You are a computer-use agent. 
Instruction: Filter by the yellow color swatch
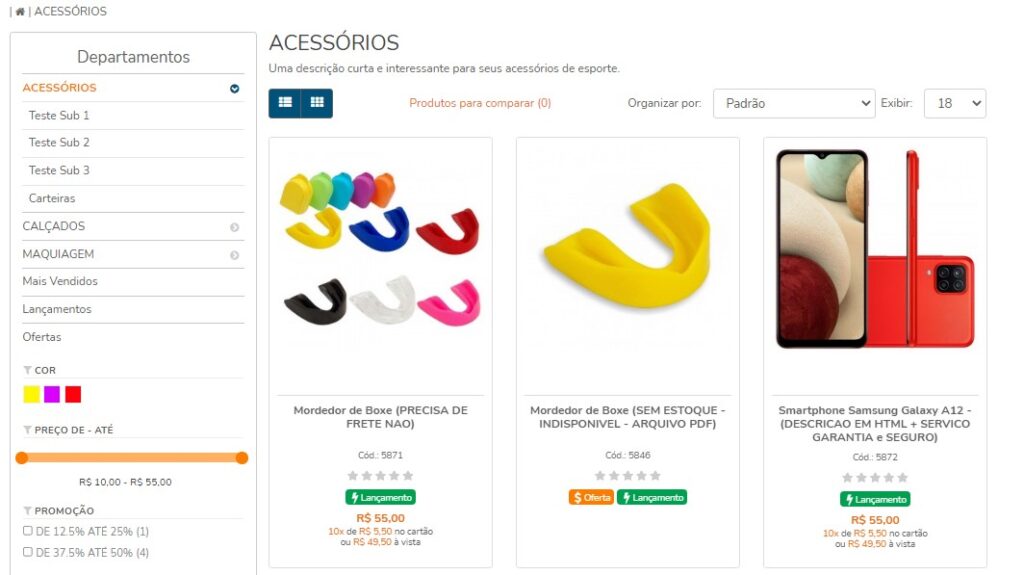[31, 395]
